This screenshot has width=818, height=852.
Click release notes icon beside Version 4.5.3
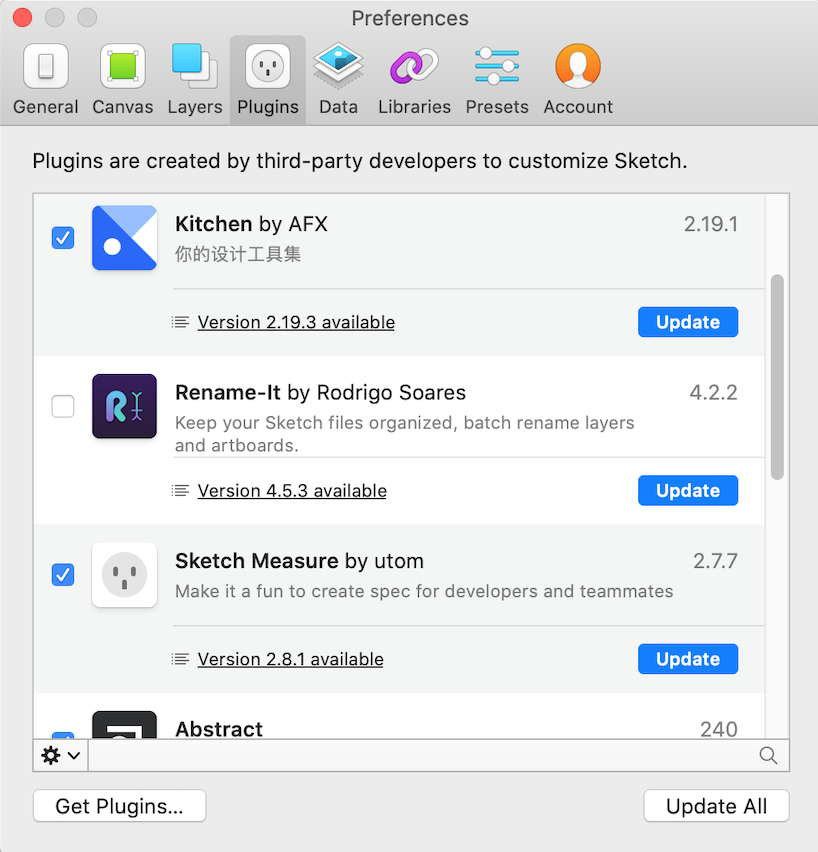(180, 491)
